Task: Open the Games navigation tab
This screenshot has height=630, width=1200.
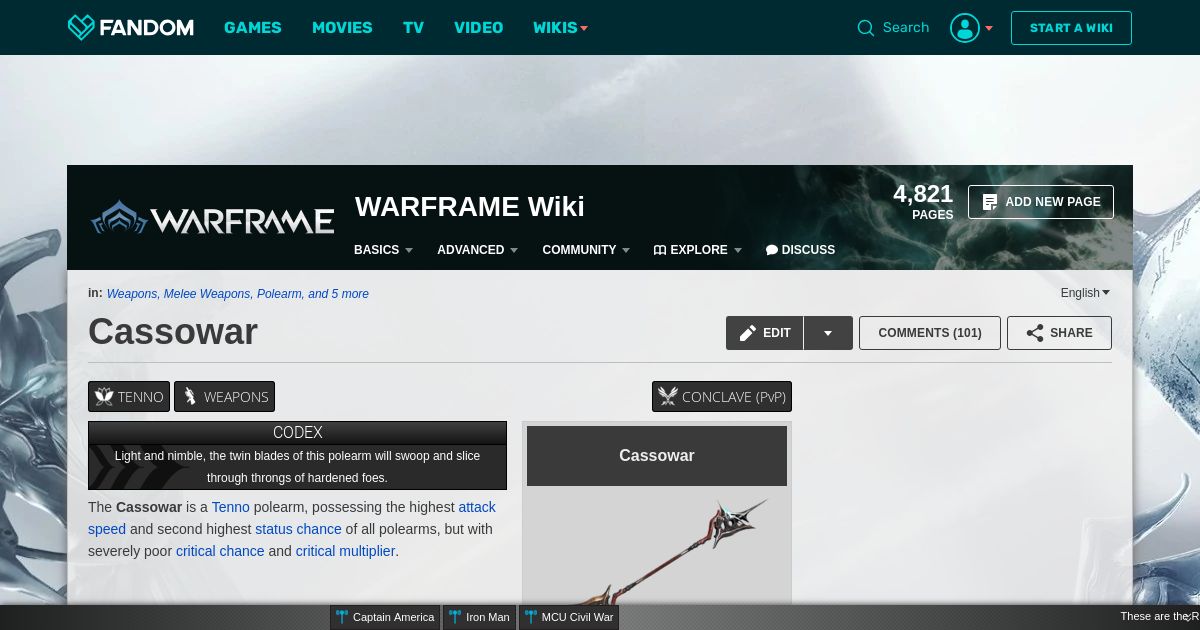Action: coord(253,28)
